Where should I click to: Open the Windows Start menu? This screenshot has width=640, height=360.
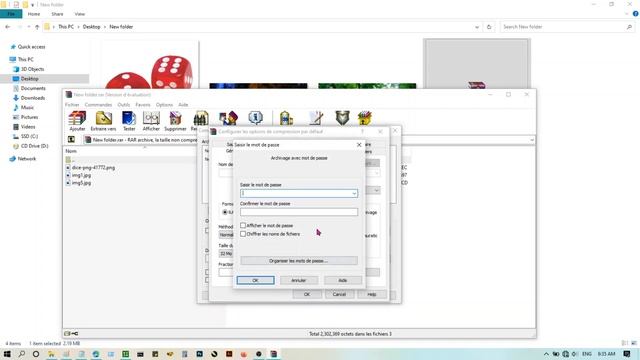(7, 354)
